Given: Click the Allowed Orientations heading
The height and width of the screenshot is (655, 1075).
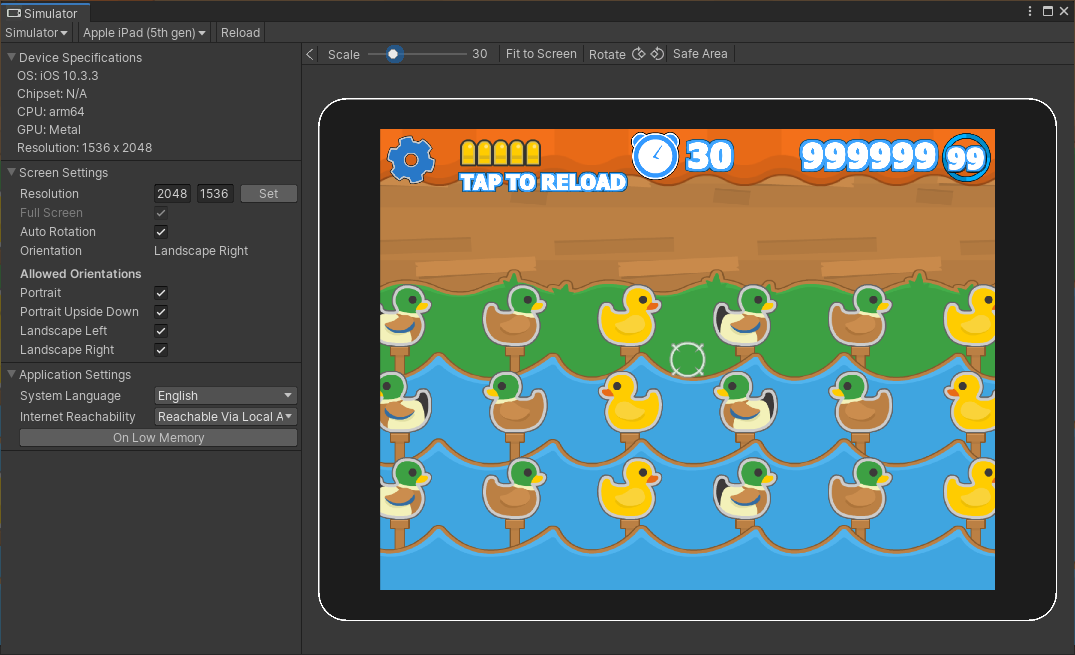Looking at the screenshot, I should coord(80,274).
